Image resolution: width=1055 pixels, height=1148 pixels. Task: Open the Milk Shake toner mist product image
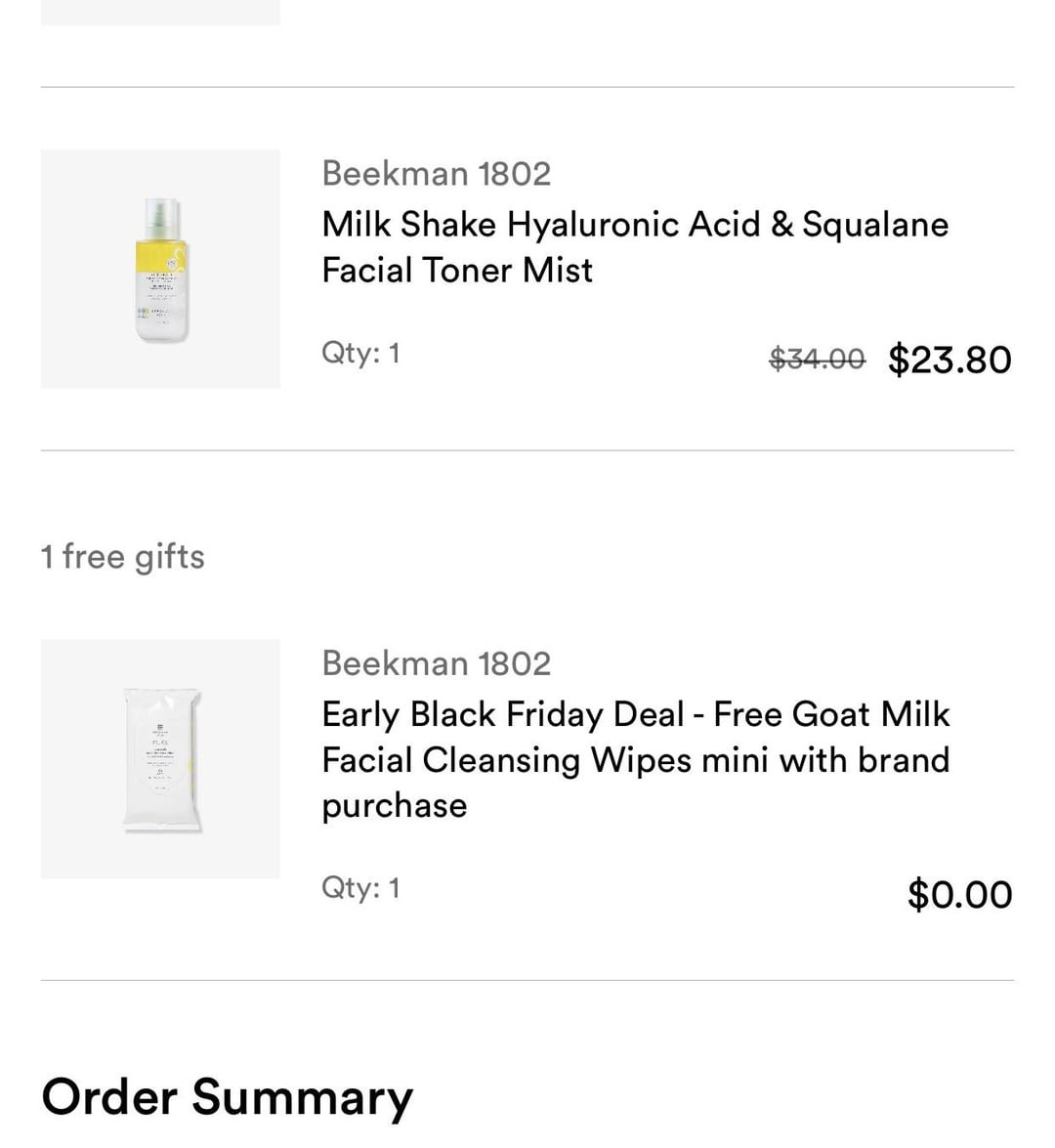(x=160, y=269)
